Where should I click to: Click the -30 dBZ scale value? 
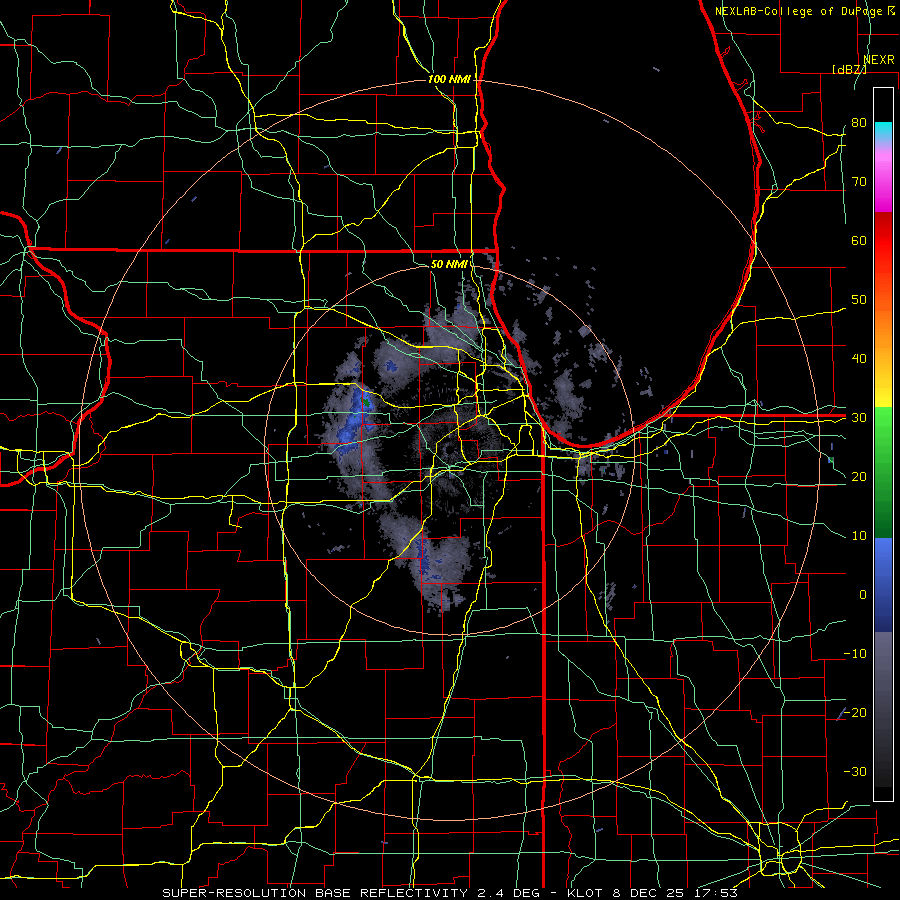point(855,771)
